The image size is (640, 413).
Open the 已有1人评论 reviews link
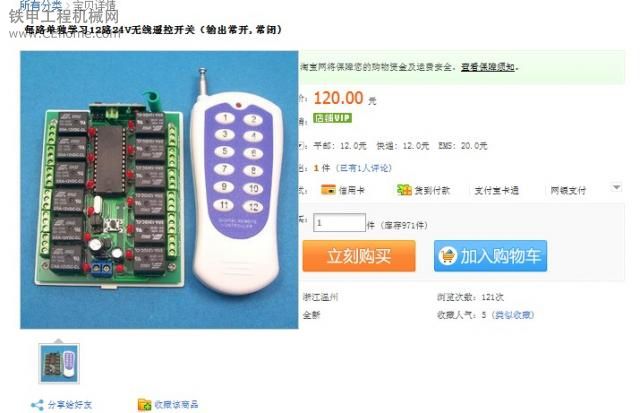pos(363,168)
